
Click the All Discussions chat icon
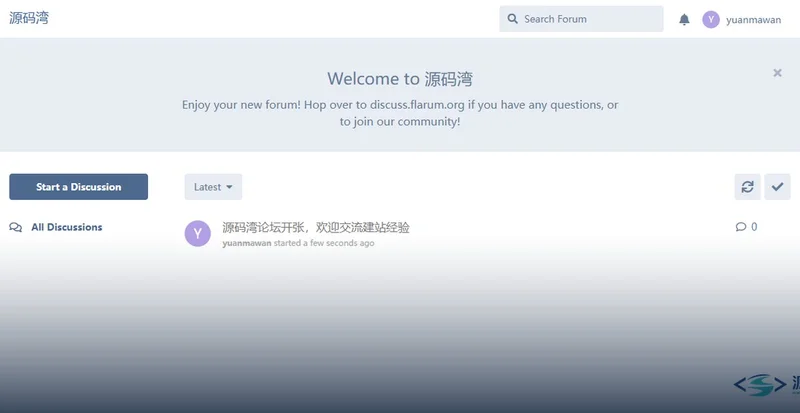pos(15,227)
